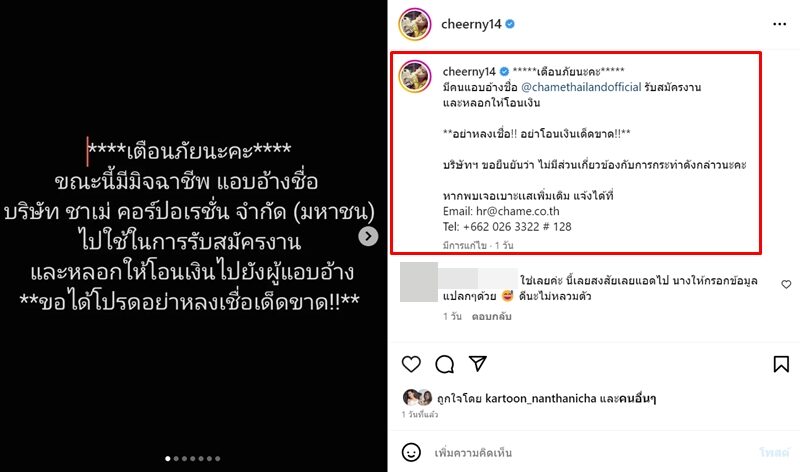This screenshot has width=800, height=472.
Task: Open @chamethailandofficial mention link
Action: (x=581, y=87)
